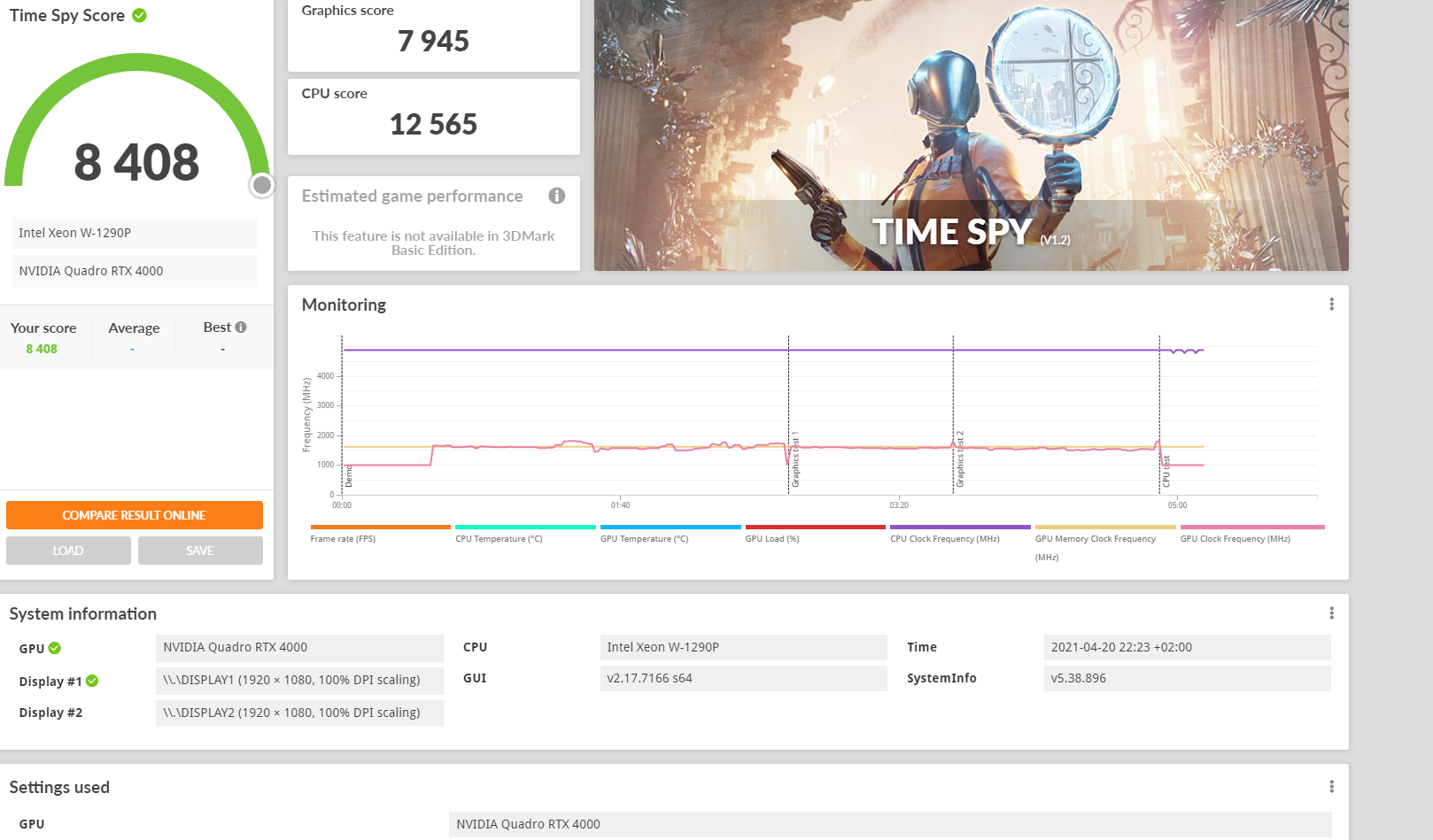Click the Time Spy banner image
Screen dimensions: 1433x840
[971, 135]
